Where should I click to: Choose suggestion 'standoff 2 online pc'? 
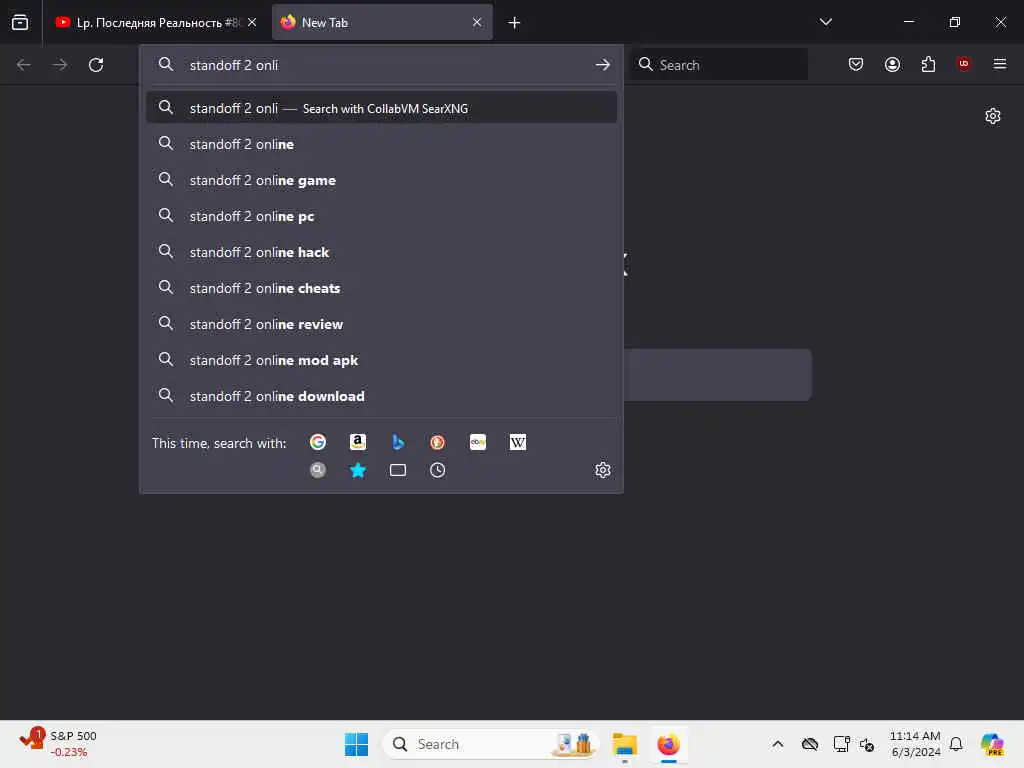pos(381,216)
